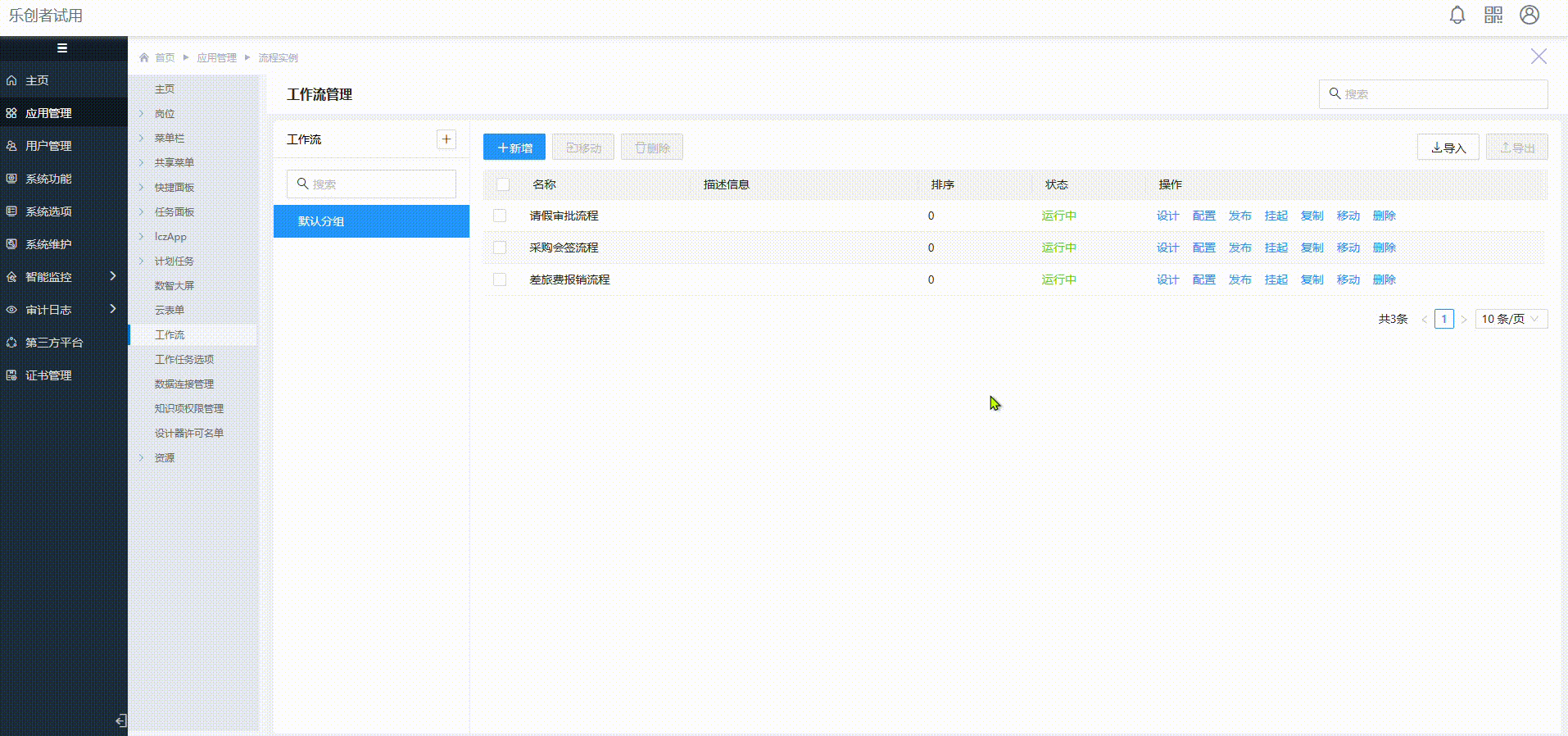The width and height of the screenshot is (1568, 736).
Task: Open 用户管理 in the left sidebar
Action: point(48,146)
